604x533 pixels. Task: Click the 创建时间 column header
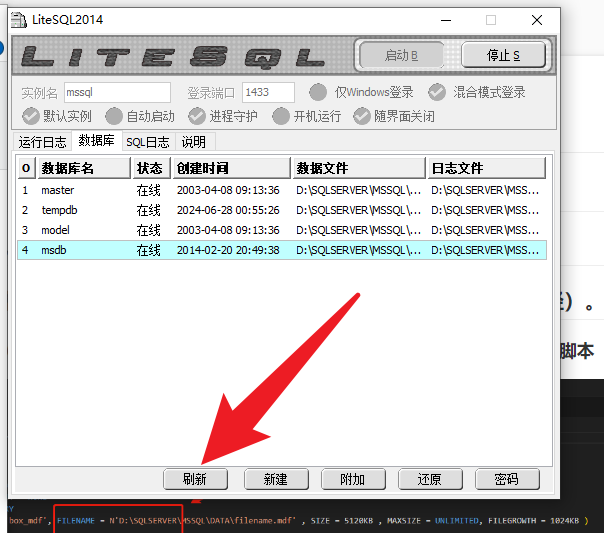[232, 168]
